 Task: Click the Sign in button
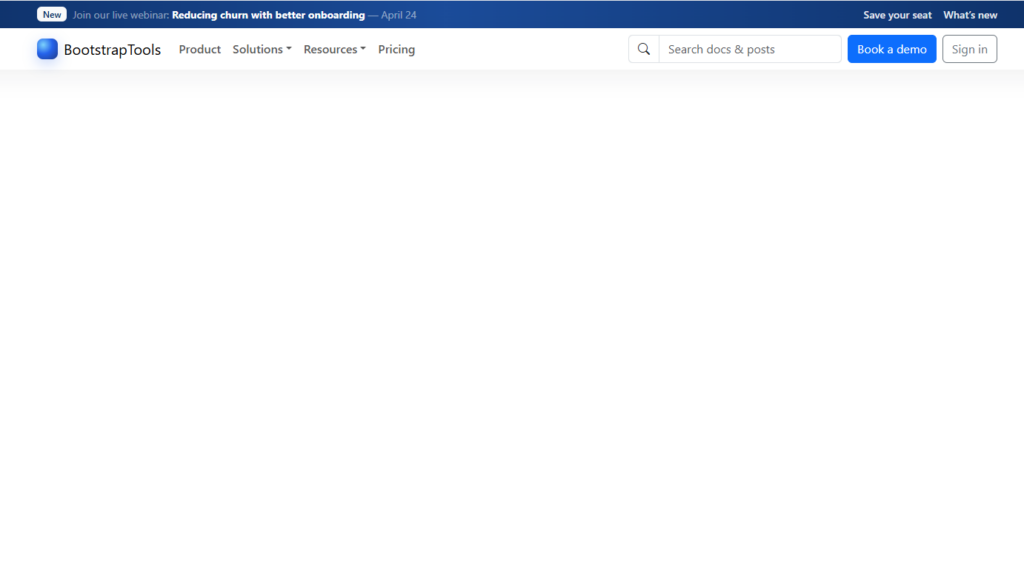(x=969, y=49)
